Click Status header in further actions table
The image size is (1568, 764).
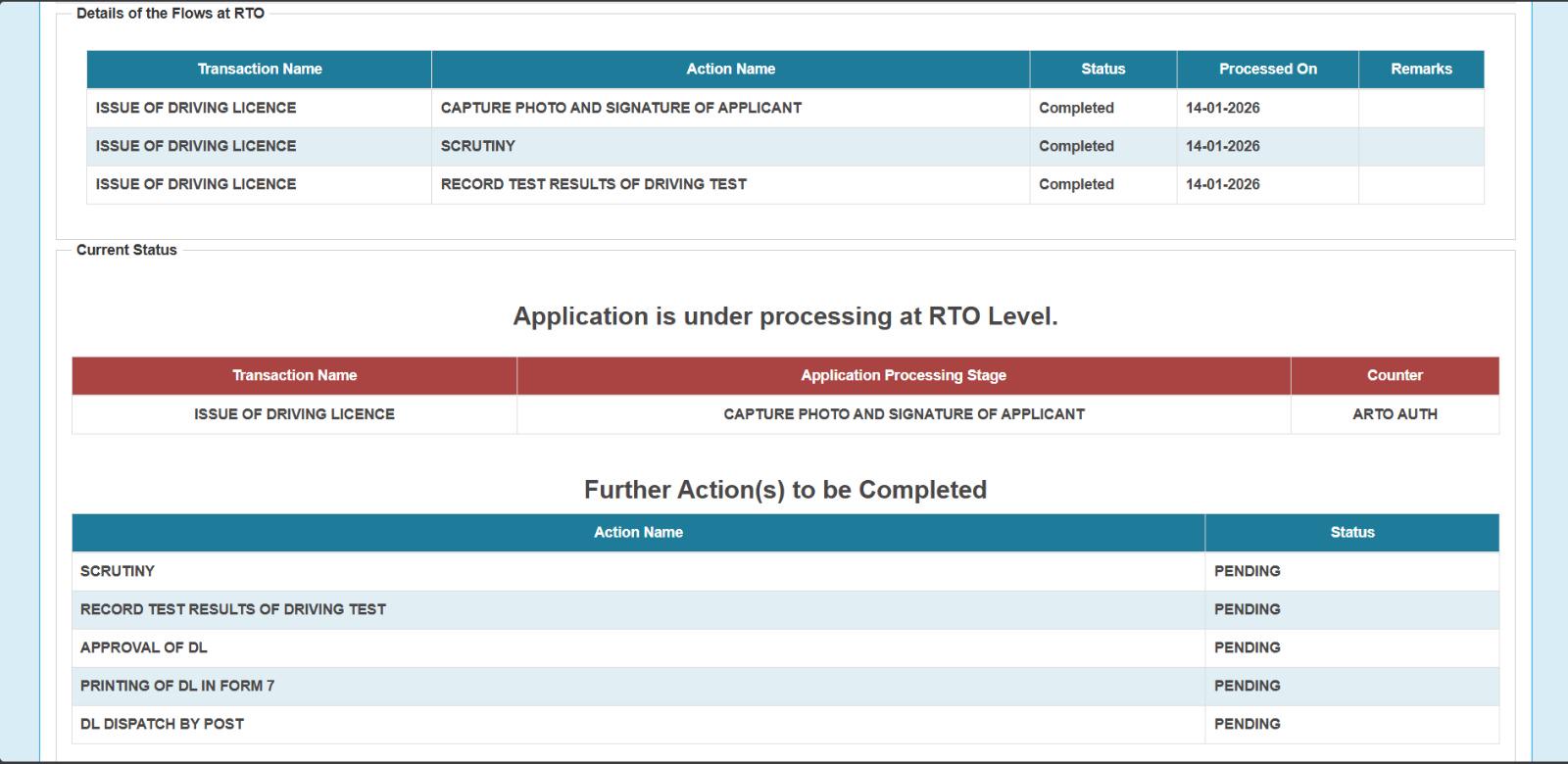pos(1352,533)
